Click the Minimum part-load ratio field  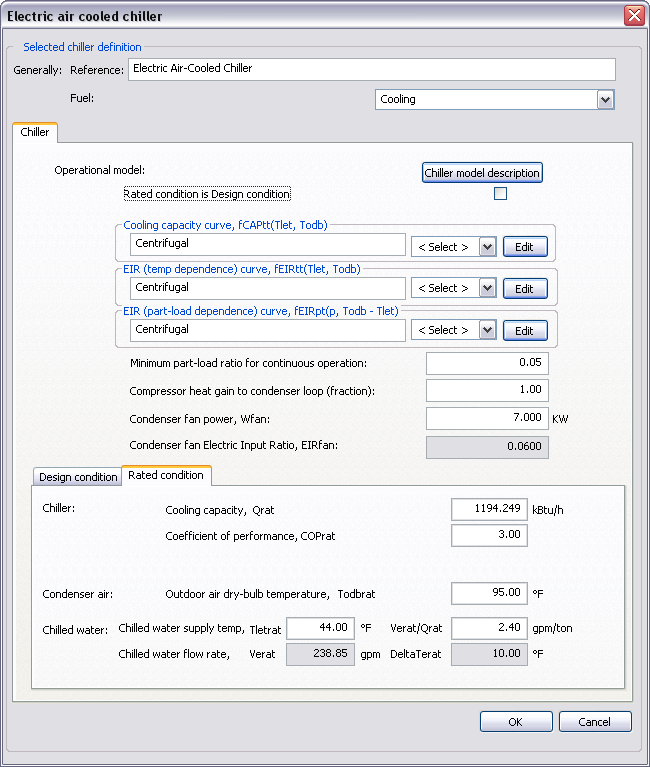(x=487, y=363)
